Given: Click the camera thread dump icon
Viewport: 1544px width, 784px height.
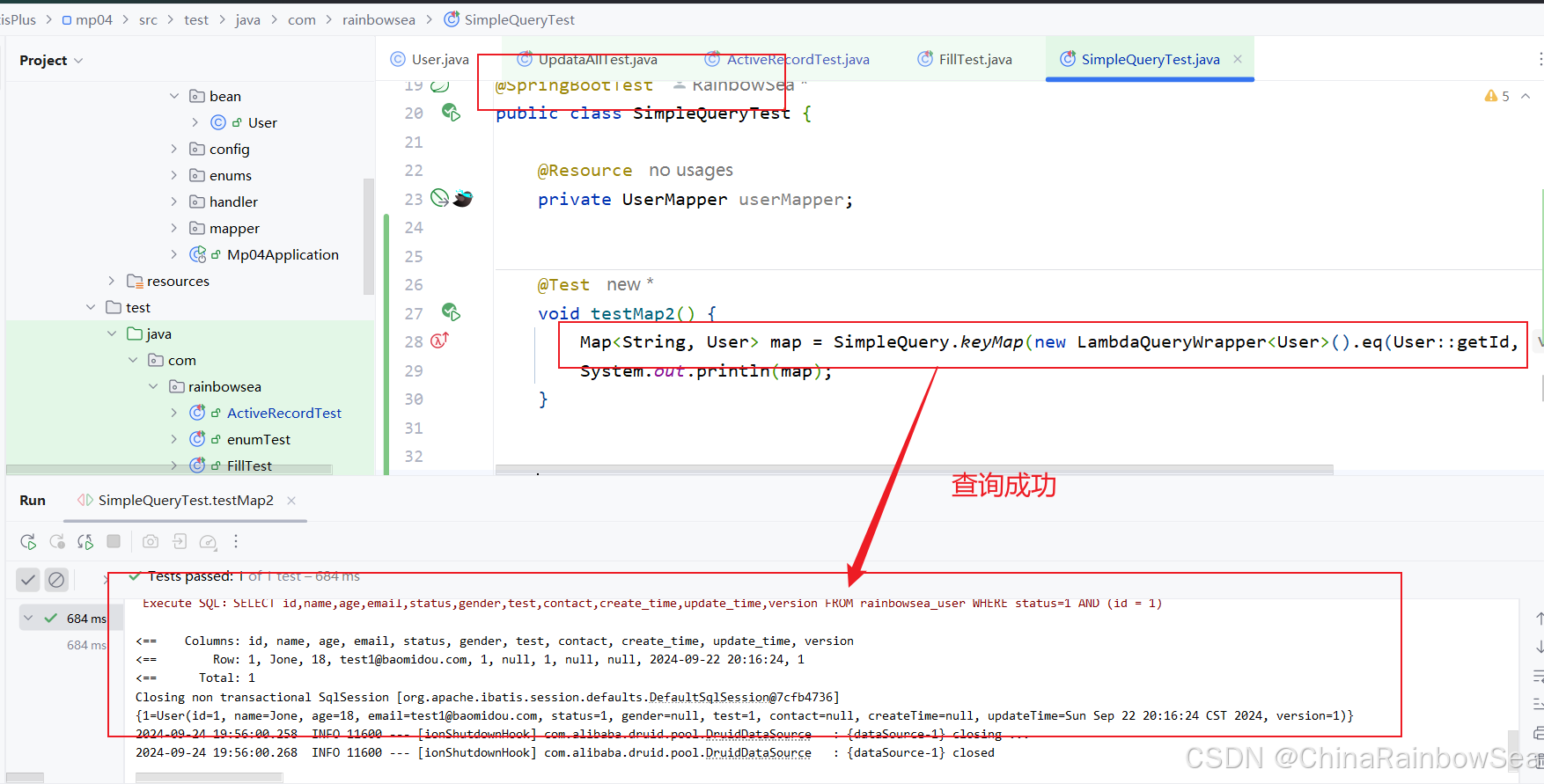Looking at the screenshot, I should coord(151,542).
